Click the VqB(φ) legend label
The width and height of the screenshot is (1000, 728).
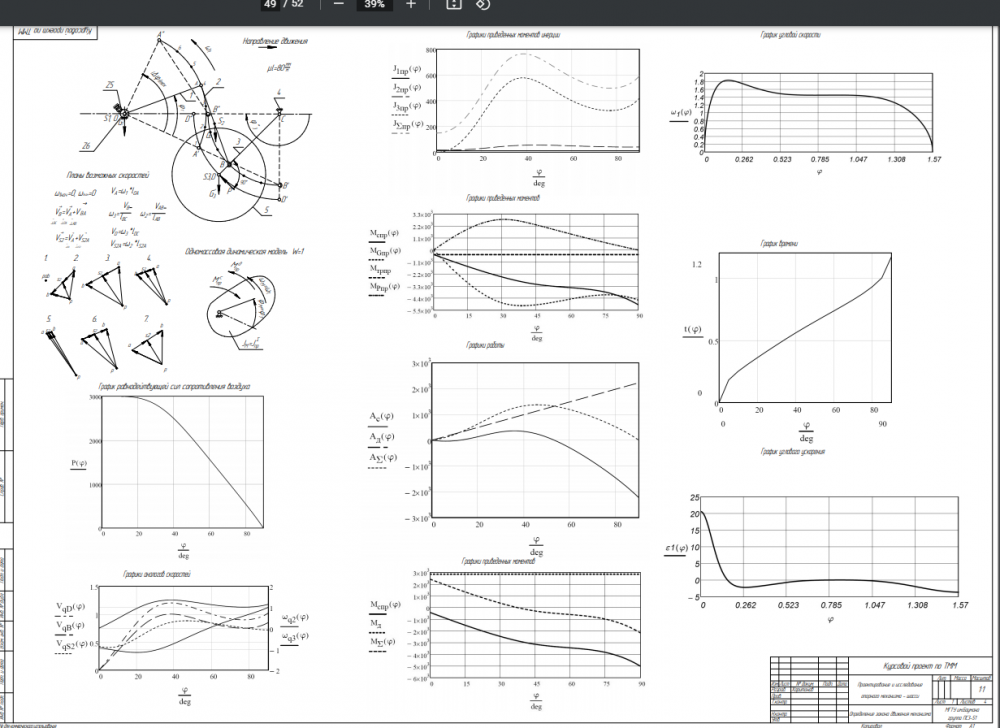70,625
